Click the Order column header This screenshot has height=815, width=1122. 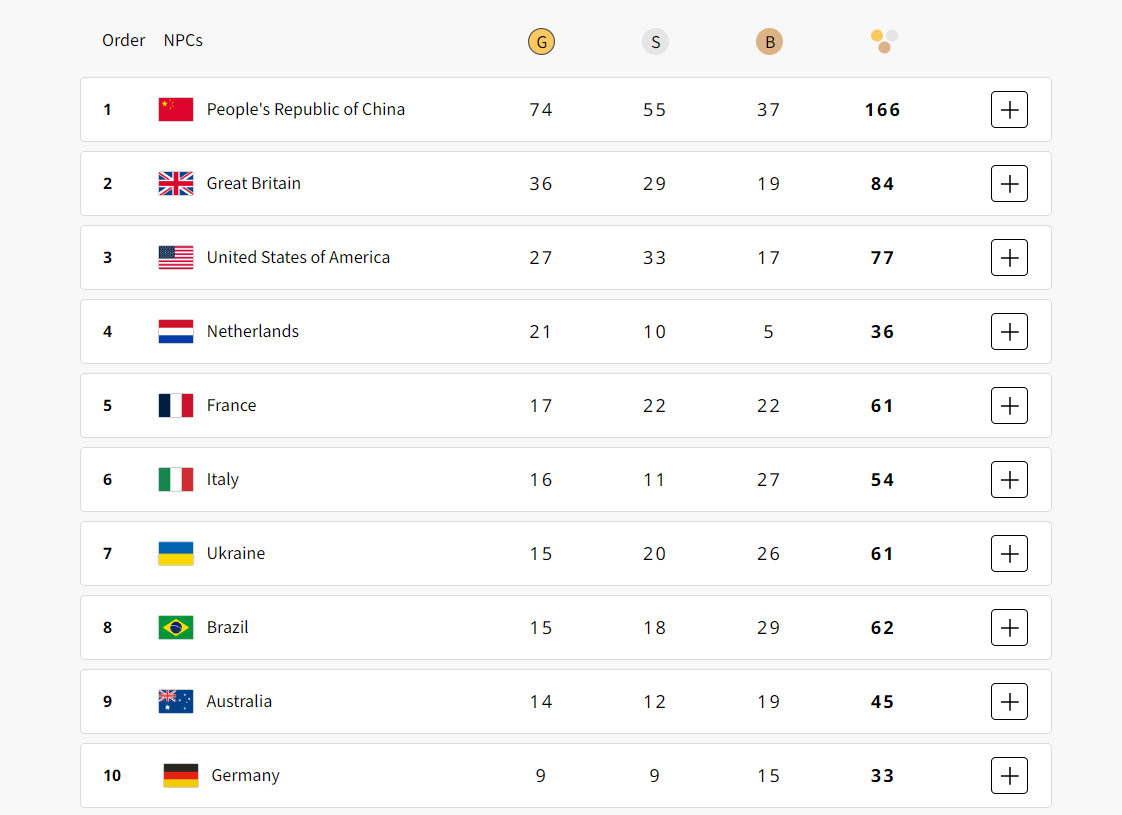click(x=124, y=41)
